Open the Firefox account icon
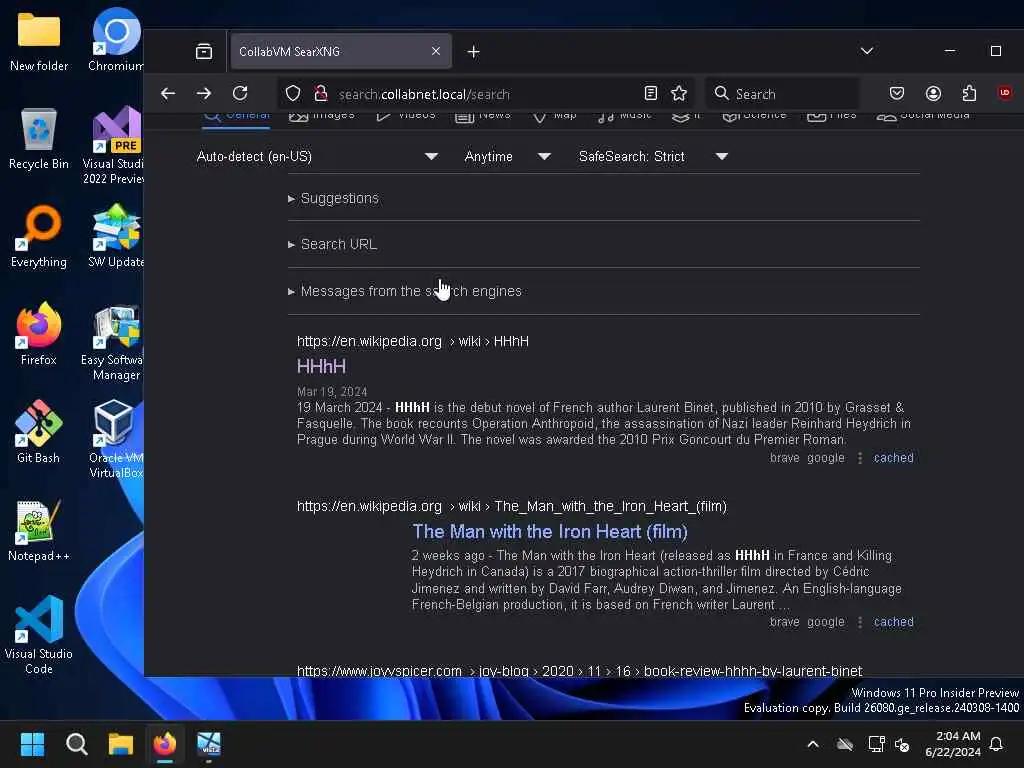The width and height of the screenshot is (1024, 768). [933, 93]
